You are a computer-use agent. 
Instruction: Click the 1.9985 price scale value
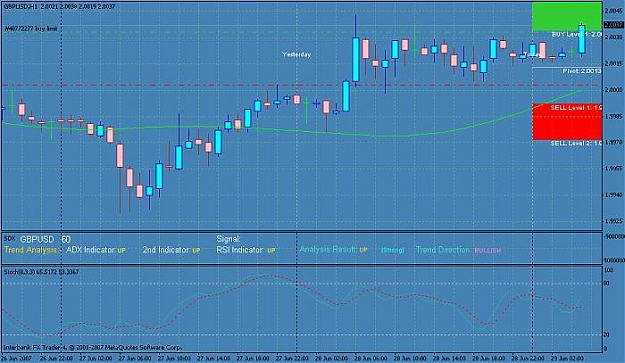pyautogui.click(x=614, y=116)
